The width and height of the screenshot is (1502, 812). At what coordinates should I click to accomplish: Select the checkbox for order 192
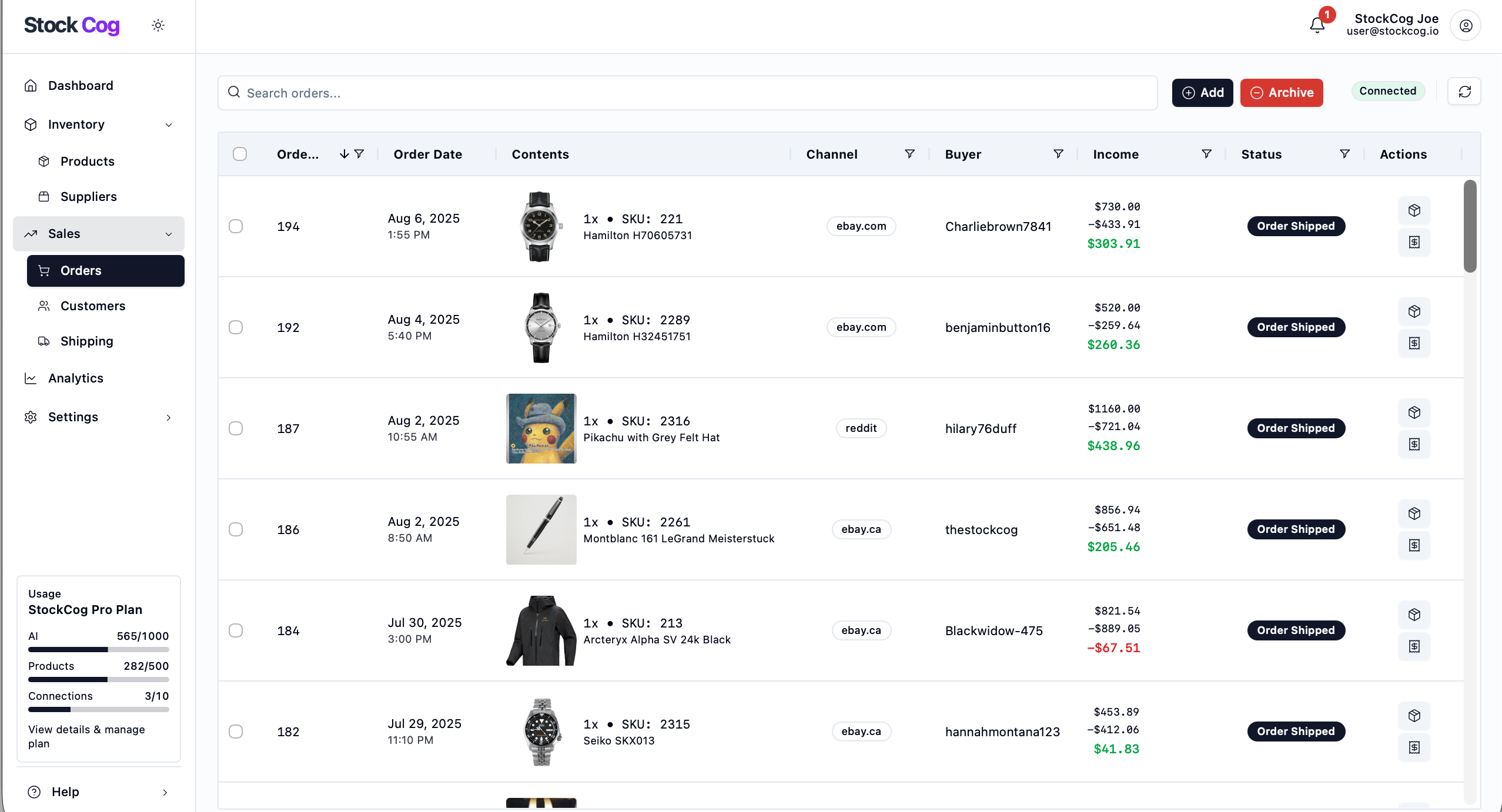tap(237, 327)
